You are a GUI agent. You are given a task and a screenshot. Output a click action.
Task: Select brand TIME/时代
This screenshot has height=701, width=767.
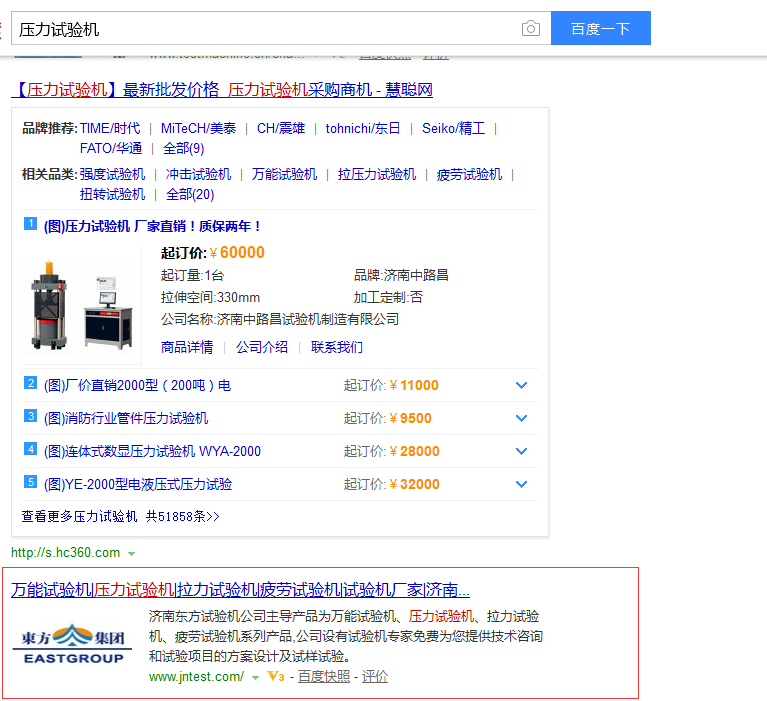click(110, 128)
